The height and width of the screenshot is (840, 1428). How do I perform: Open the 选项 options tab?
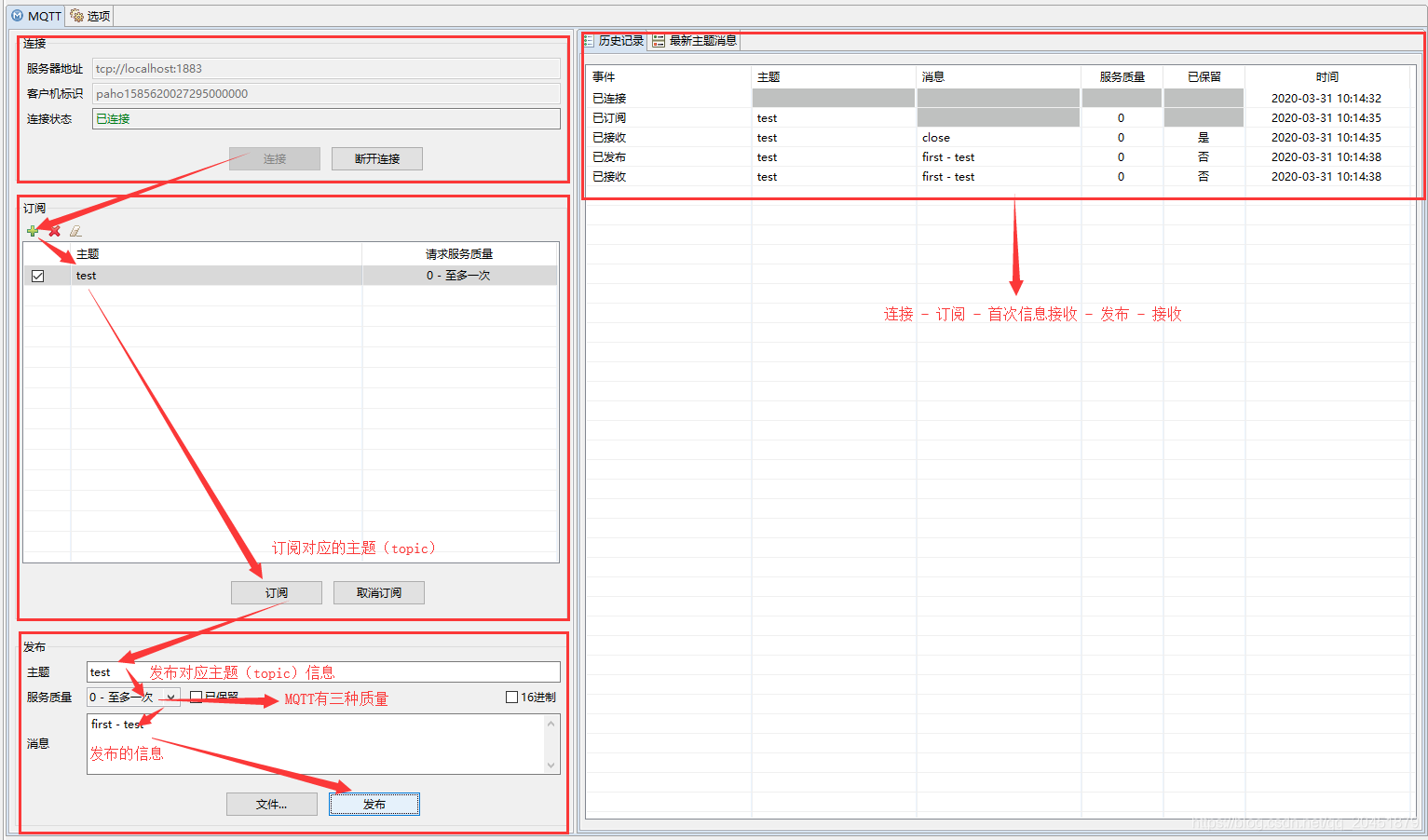pos(90,16)
